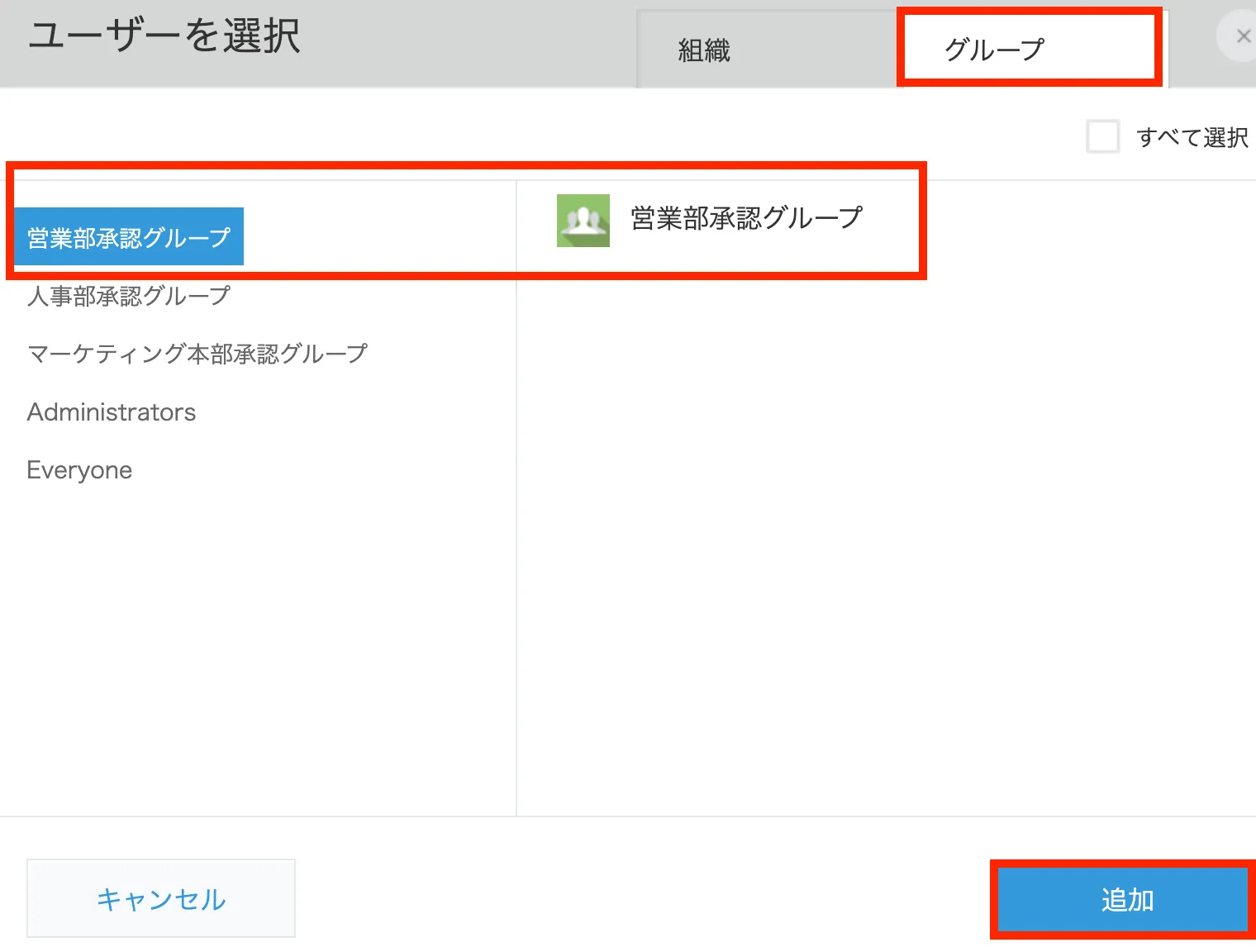Close the user selection dialog
This screenshot has height=952, width=1256.
pos(1242,36)
